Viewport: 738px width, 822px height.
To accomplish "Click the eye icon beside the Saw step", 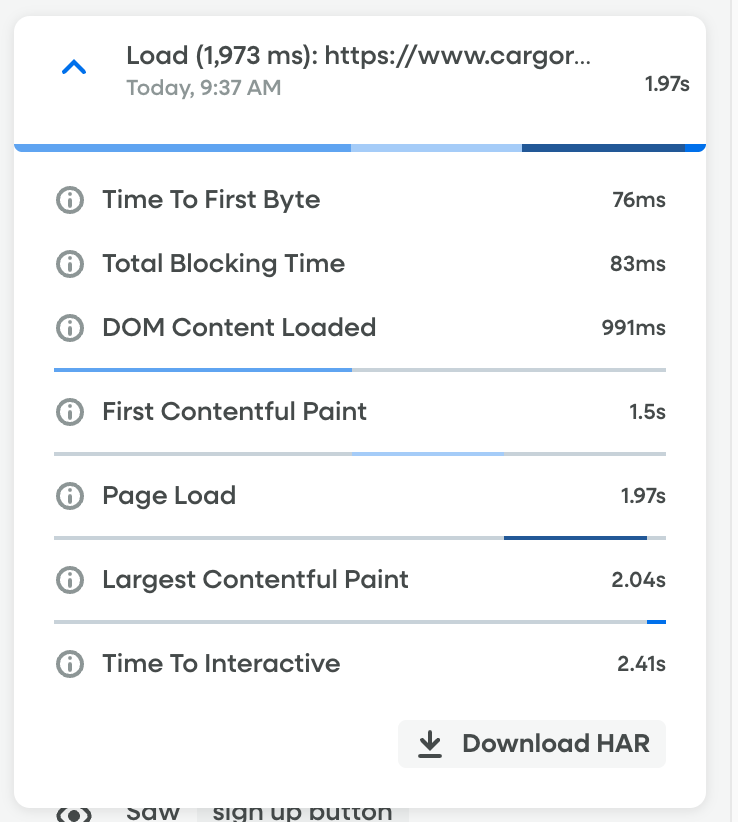I will point(73,813).
